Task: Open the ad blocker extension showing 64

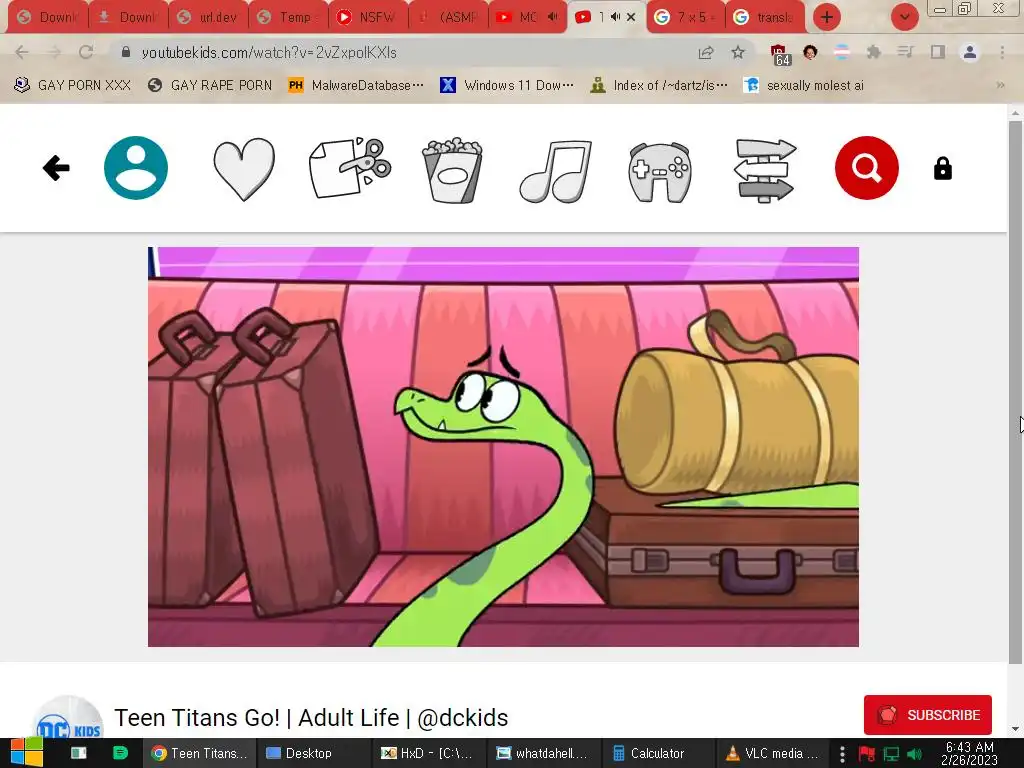Action: [x=780, y=54]
